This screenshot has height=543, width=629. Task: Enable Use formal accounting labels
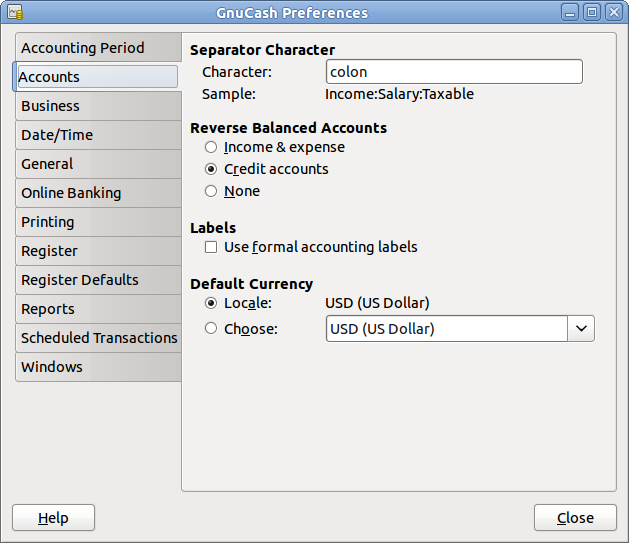tap(211, 247)
